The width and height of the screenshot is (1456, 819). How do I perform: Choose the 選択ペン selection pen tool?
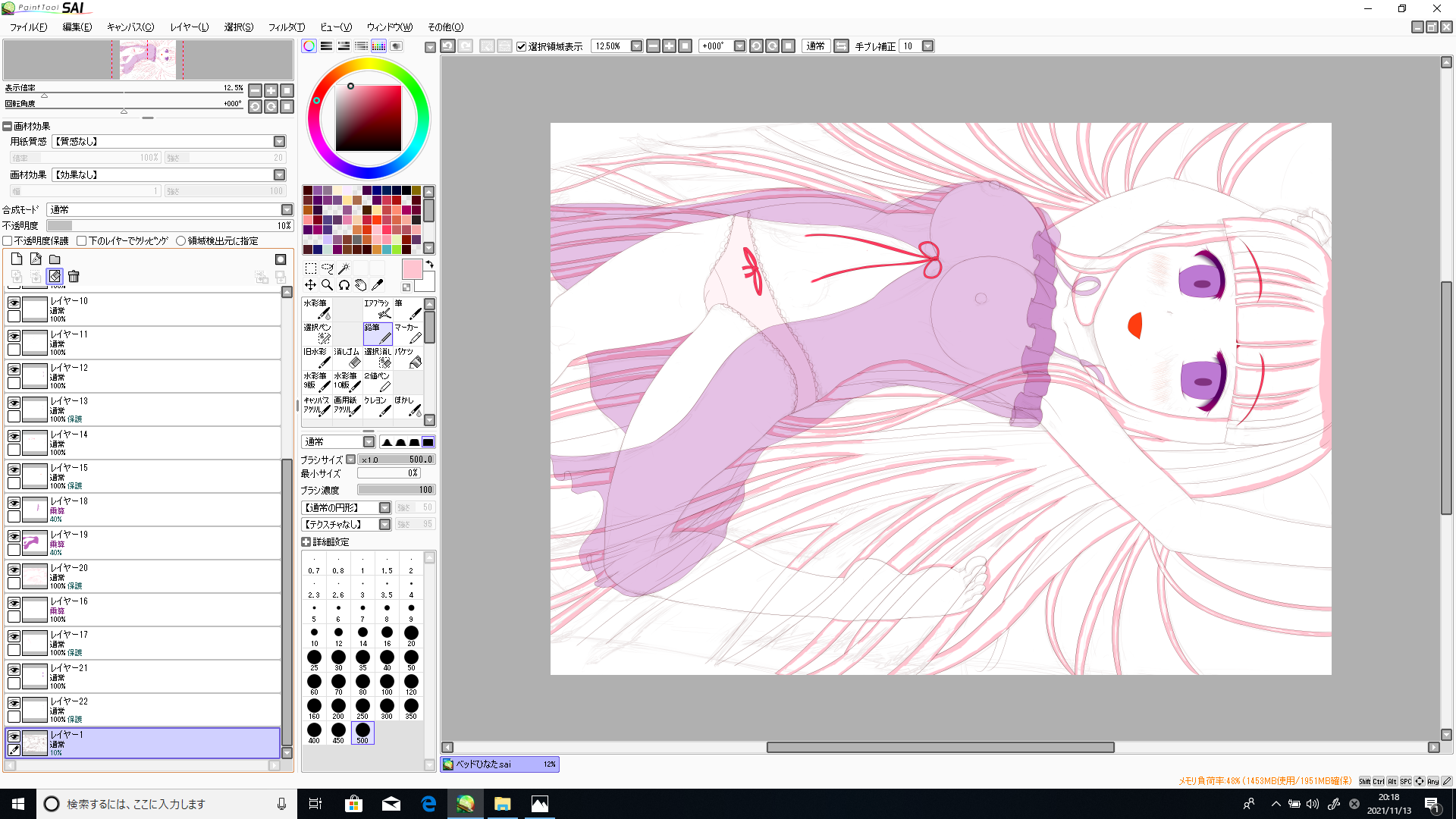pos(317,334)
